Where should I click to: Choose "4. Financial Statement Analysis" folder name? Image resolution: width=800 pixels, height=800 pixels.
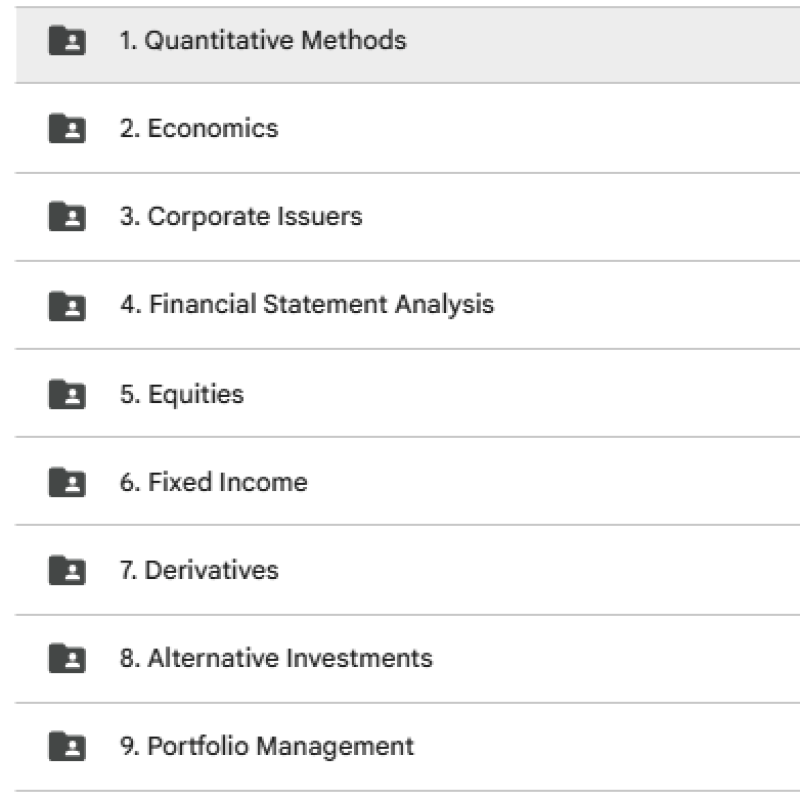[x=307, y=304]
